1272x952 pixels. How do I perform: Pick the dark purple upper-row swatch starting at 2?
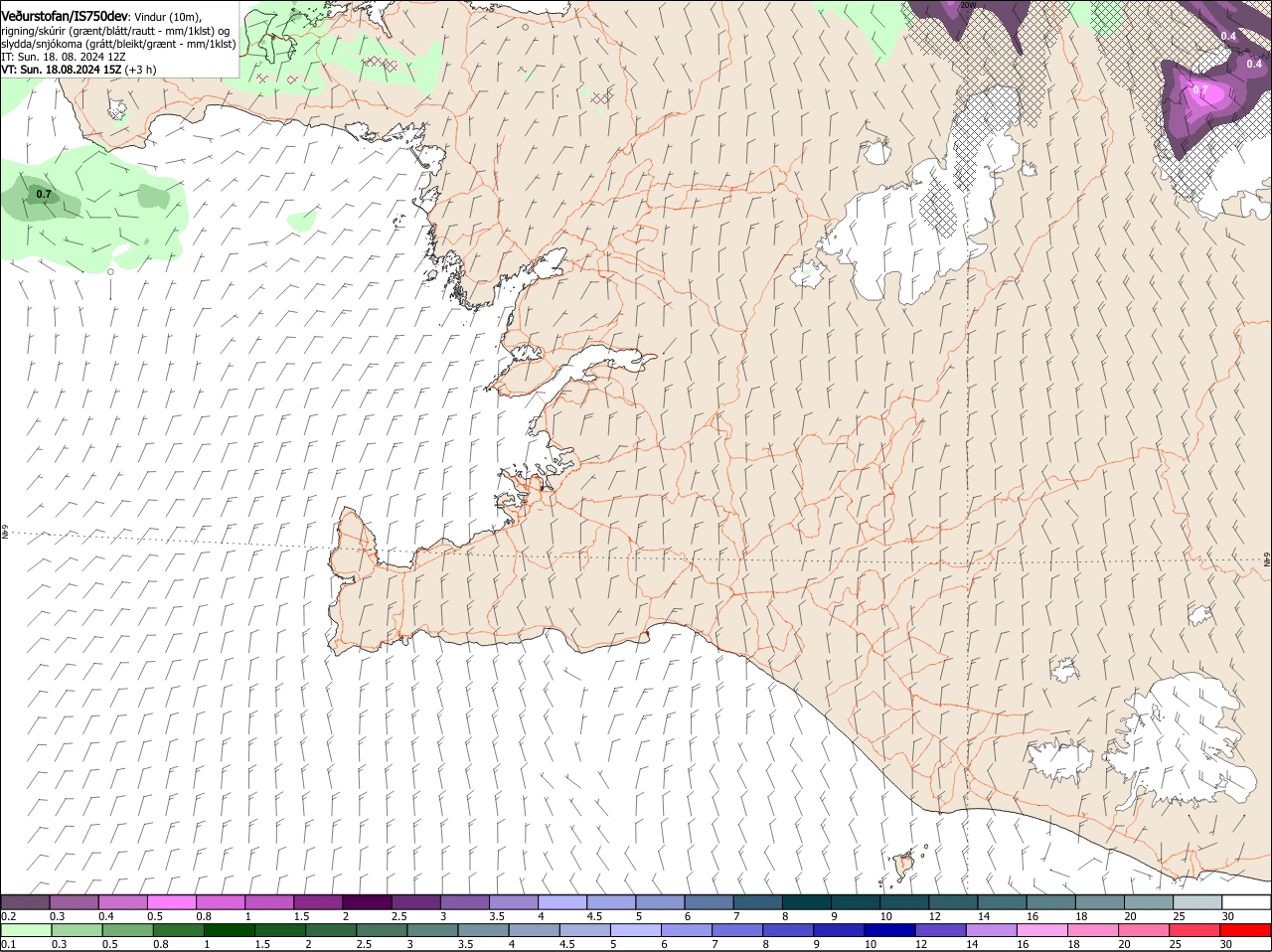[367, 902]
